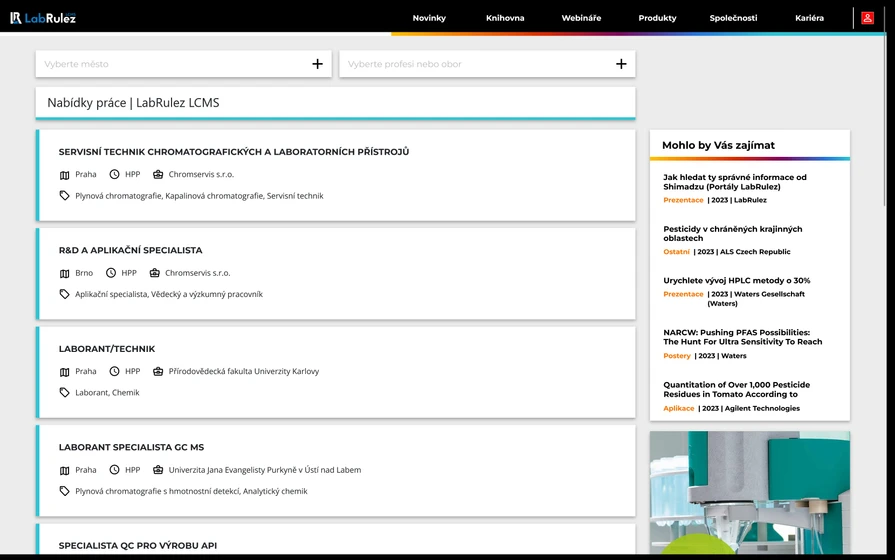This screenshot has height=560, width=895.
Task: Open Servisní technik chromatografických job title
Action: click(233, 152)
